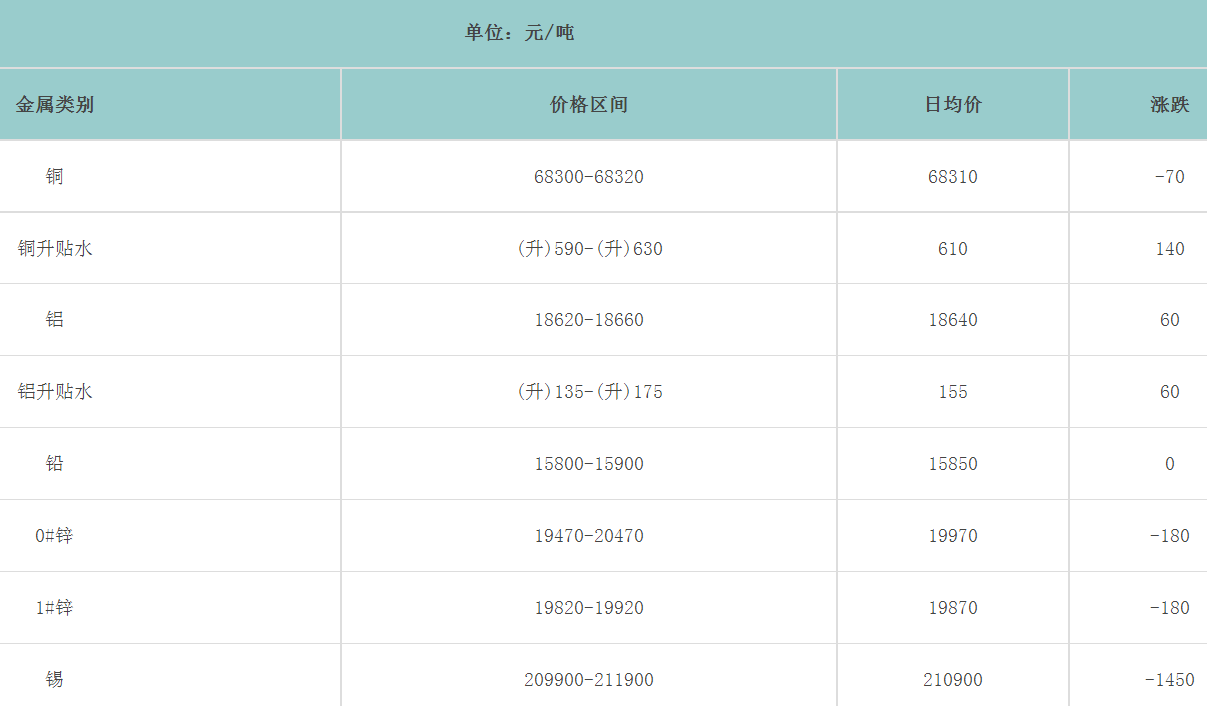The width and height of the screenshot is (1207, 706).
Task: Select the 铅 metal name cell
Action: click(x=54, y=464)
